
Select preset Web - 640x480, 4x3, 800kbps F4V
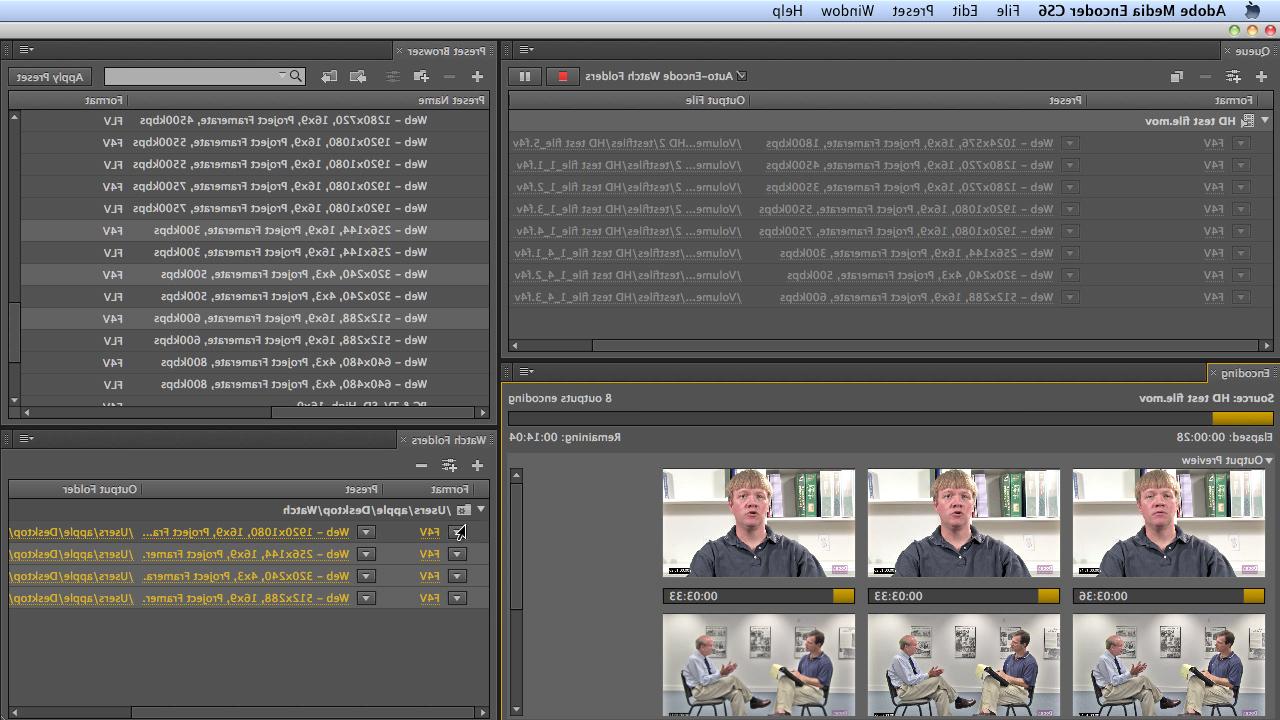254,362
